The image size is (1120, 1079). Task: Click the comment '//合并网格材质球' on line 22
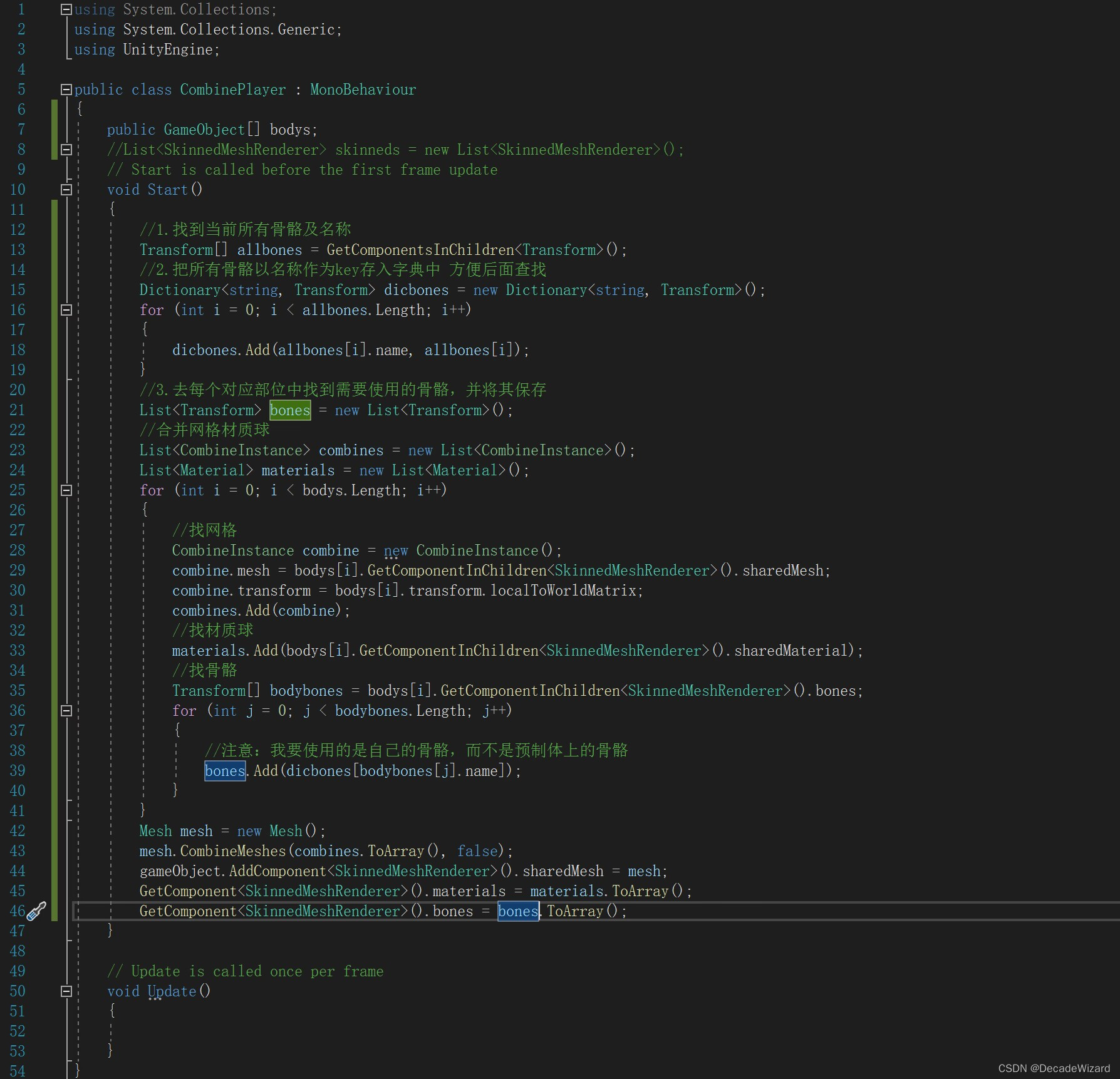coord(204,430)
